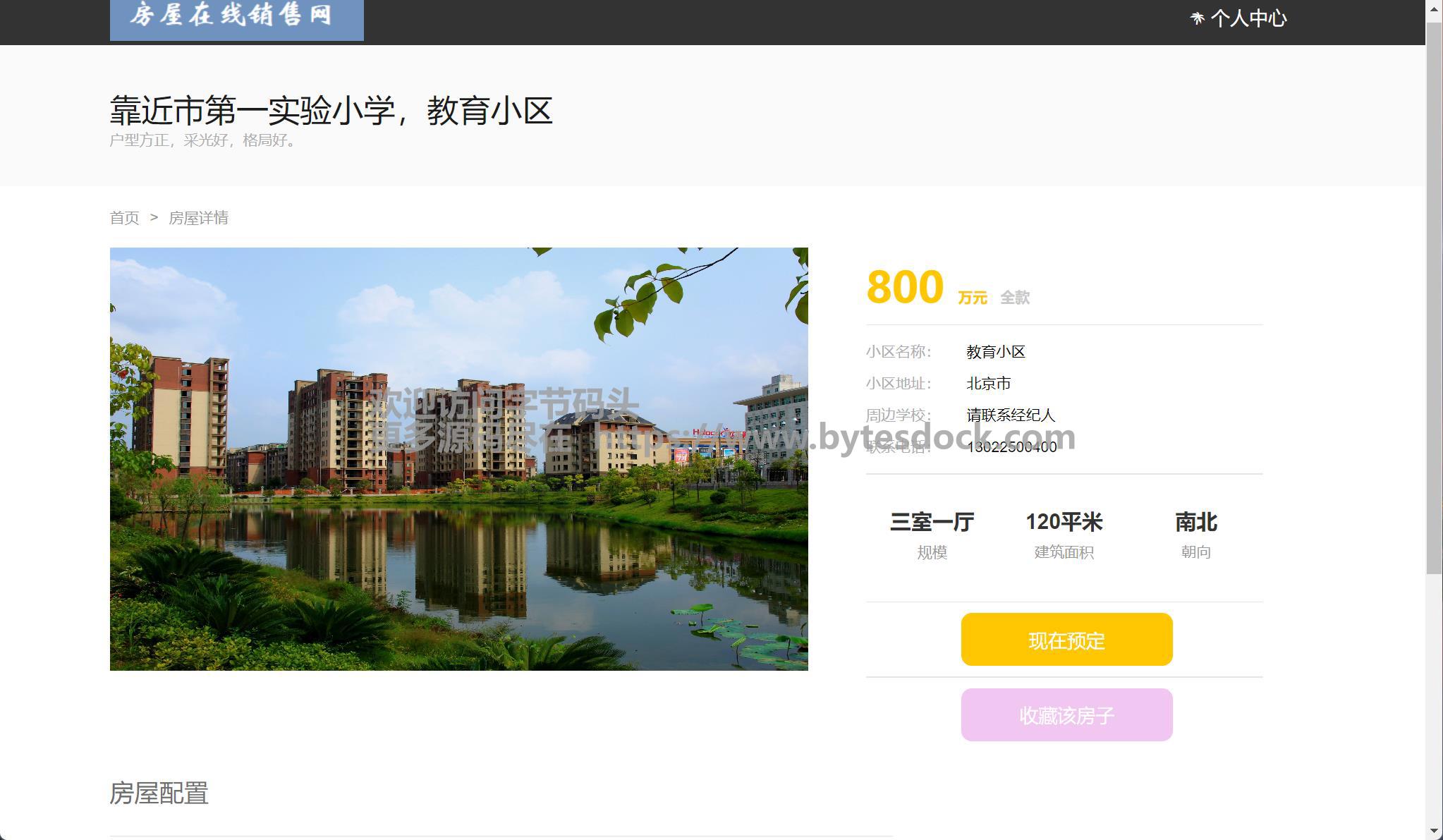This screenshot has height=840, width=1443.
Task: Click the scrollbar down arrow
Action: click(1434, 831)
